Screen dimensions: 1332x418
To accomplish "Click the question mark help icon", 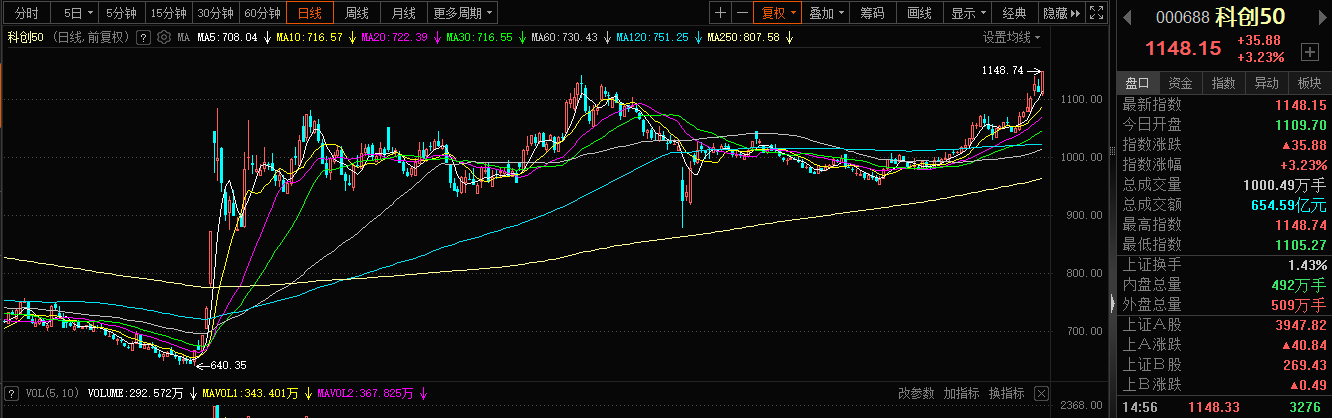I will click(143, 37).
